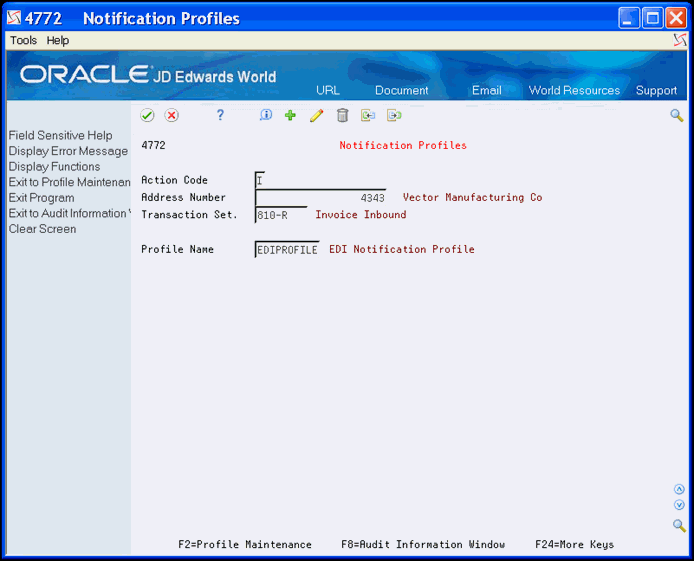This screenshot has height=561, width=694.
Task: Click the Profile Name input field
Action: (287, 250)
